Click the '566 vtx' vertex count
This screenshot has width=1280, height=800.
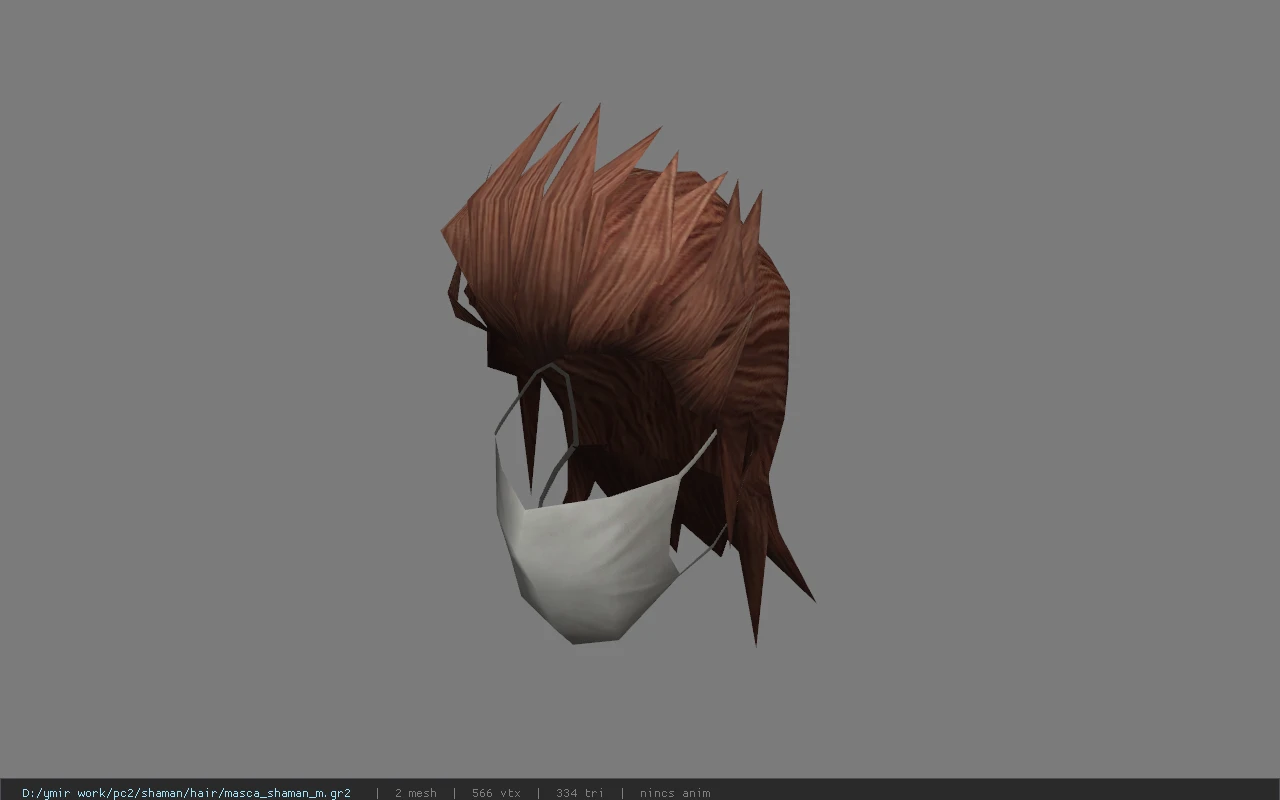(x=496, y=793)
